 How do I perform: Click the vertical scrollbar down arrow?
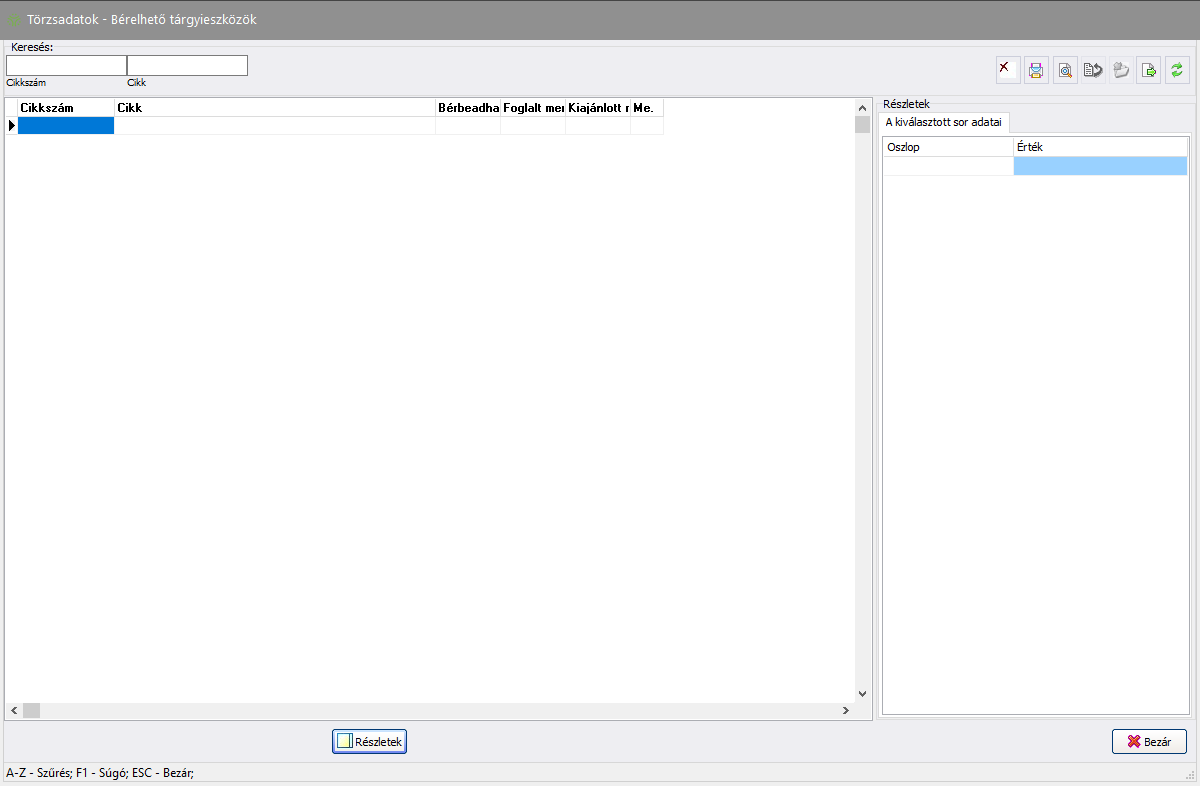coord(862,693)
